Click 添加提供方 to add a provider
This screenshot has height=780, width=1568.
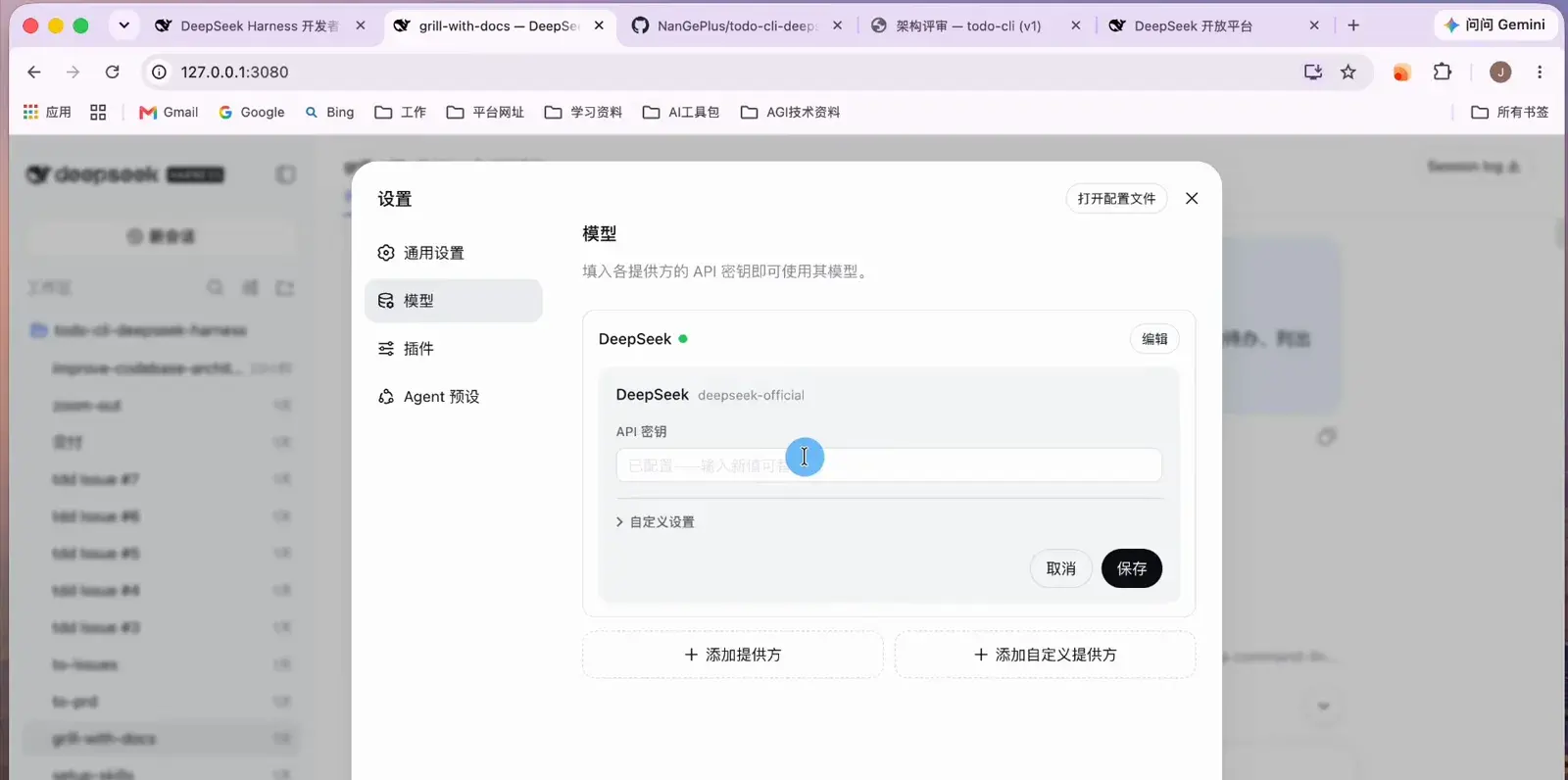click(x=733, y=655)
